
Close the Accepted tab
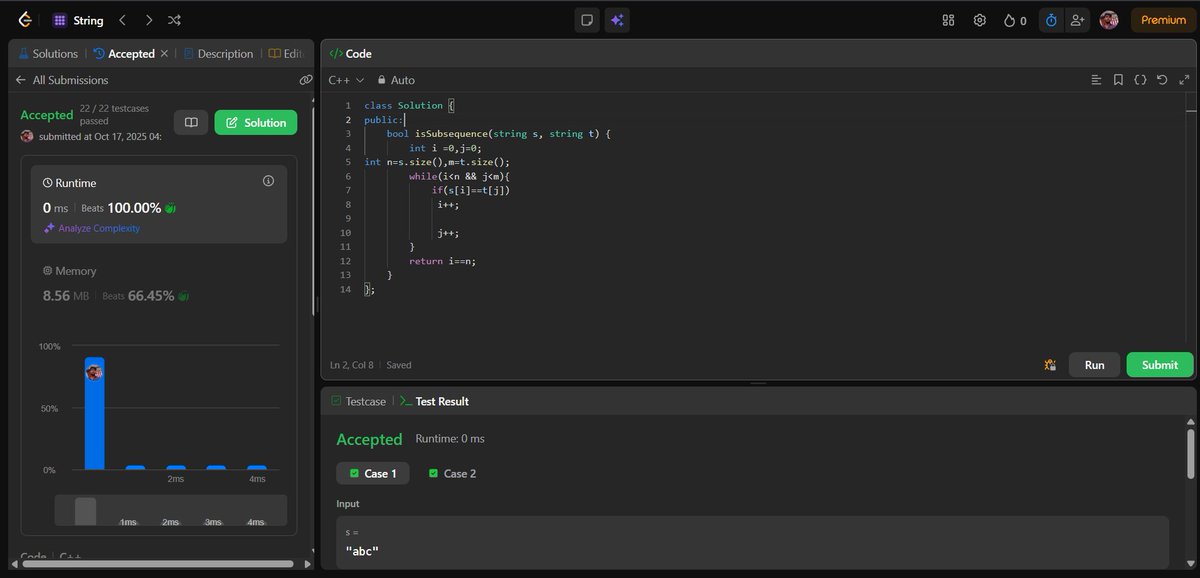164,54
